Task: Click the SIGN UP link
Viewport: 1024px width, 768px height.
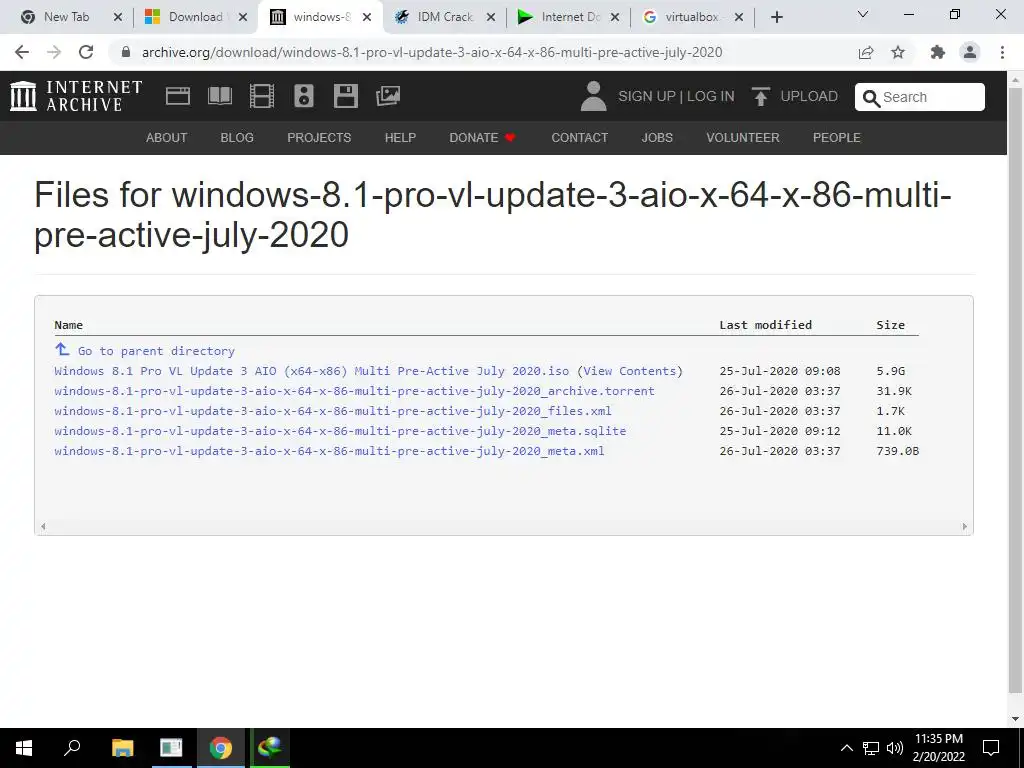Action: pos(647,96)
